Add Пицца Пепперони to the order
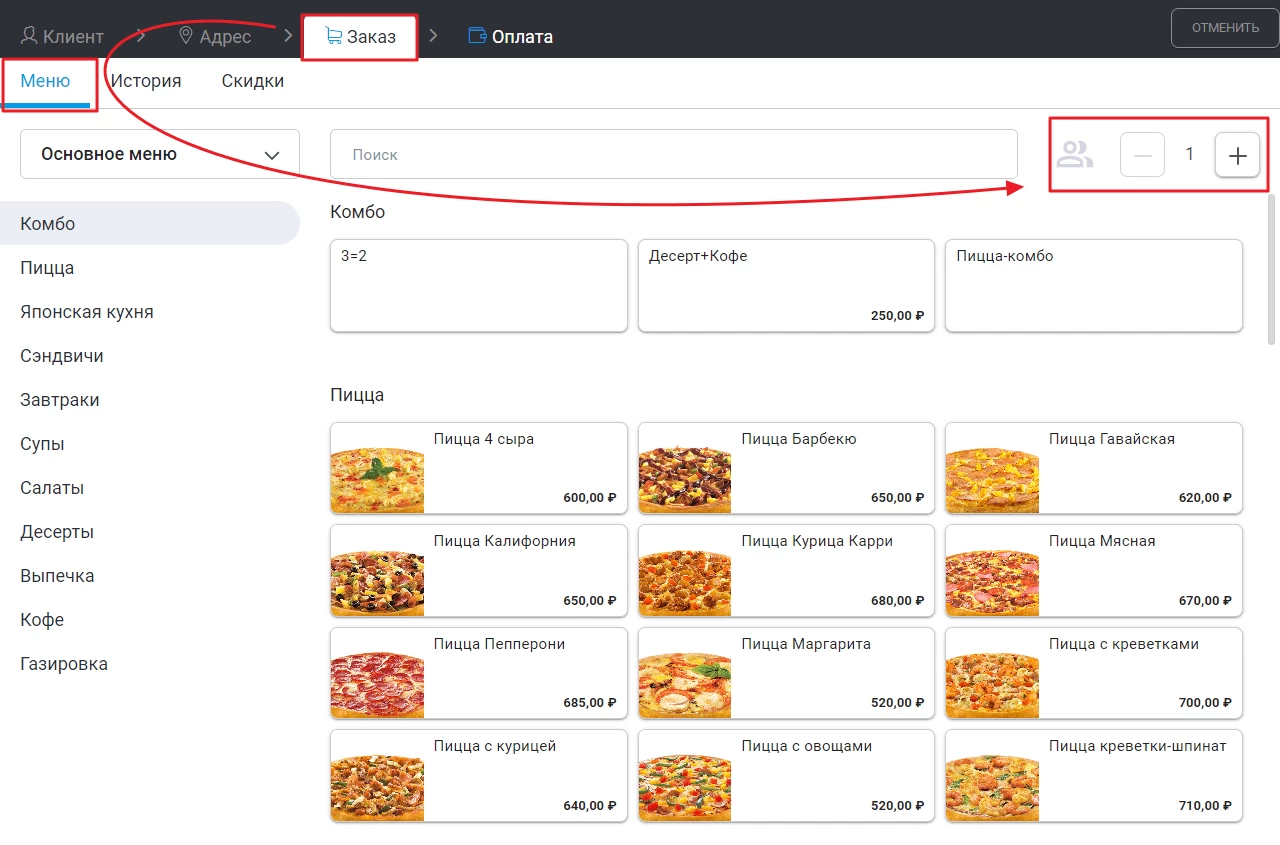 click(478, 672)
